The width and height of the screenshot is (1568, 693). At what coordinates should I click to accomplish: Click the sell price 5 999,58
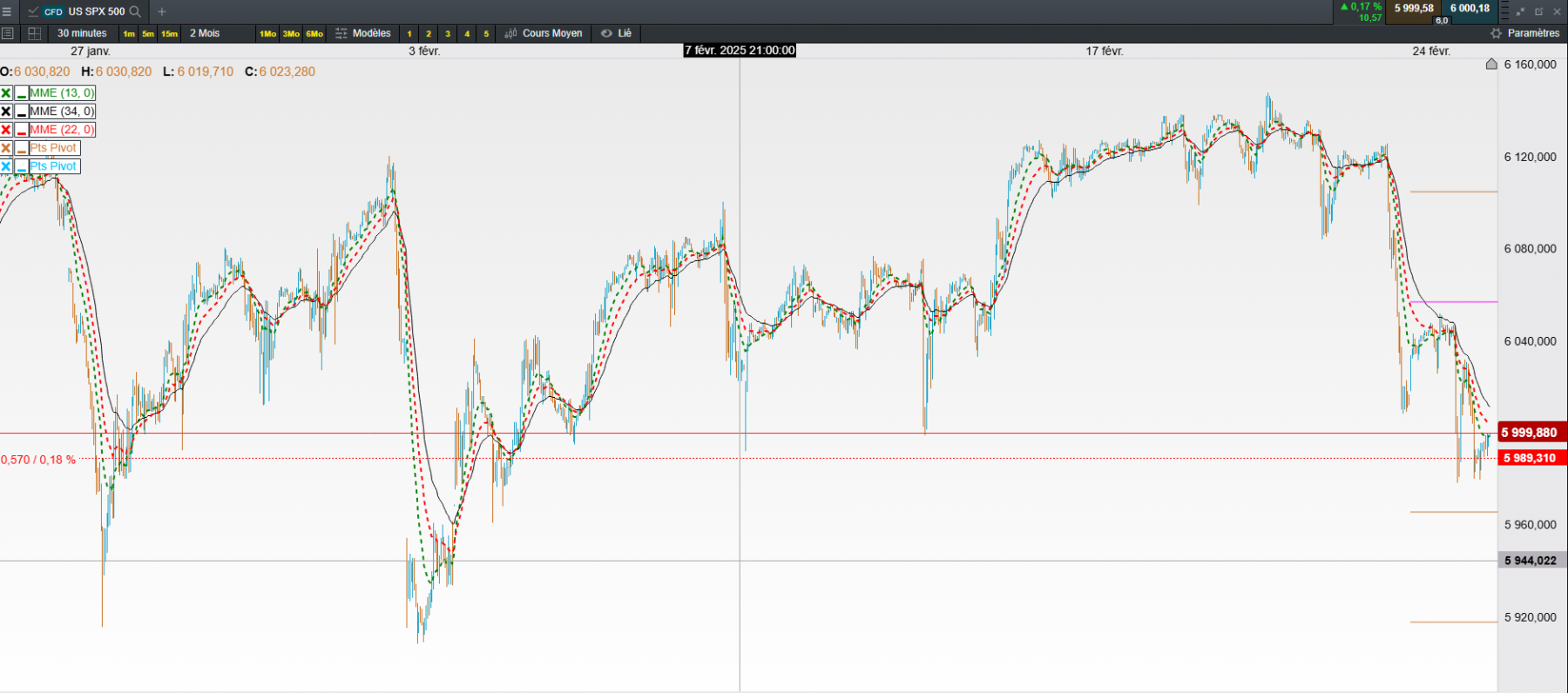(x=1414, y=9)
